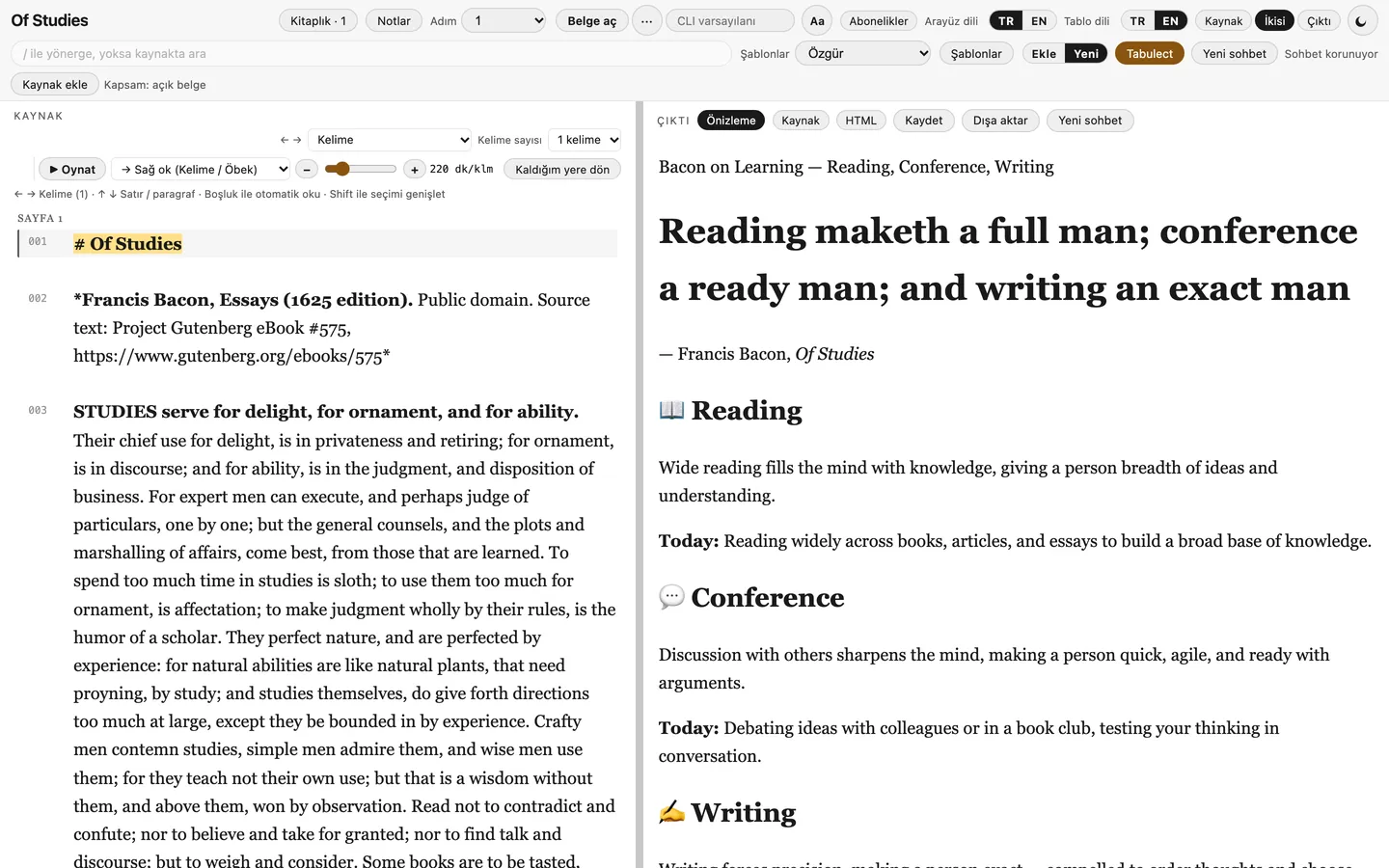Focus the command or source search field
Image resolution: width=1389 pixels, height=868 pixels.
coord(371,53)
